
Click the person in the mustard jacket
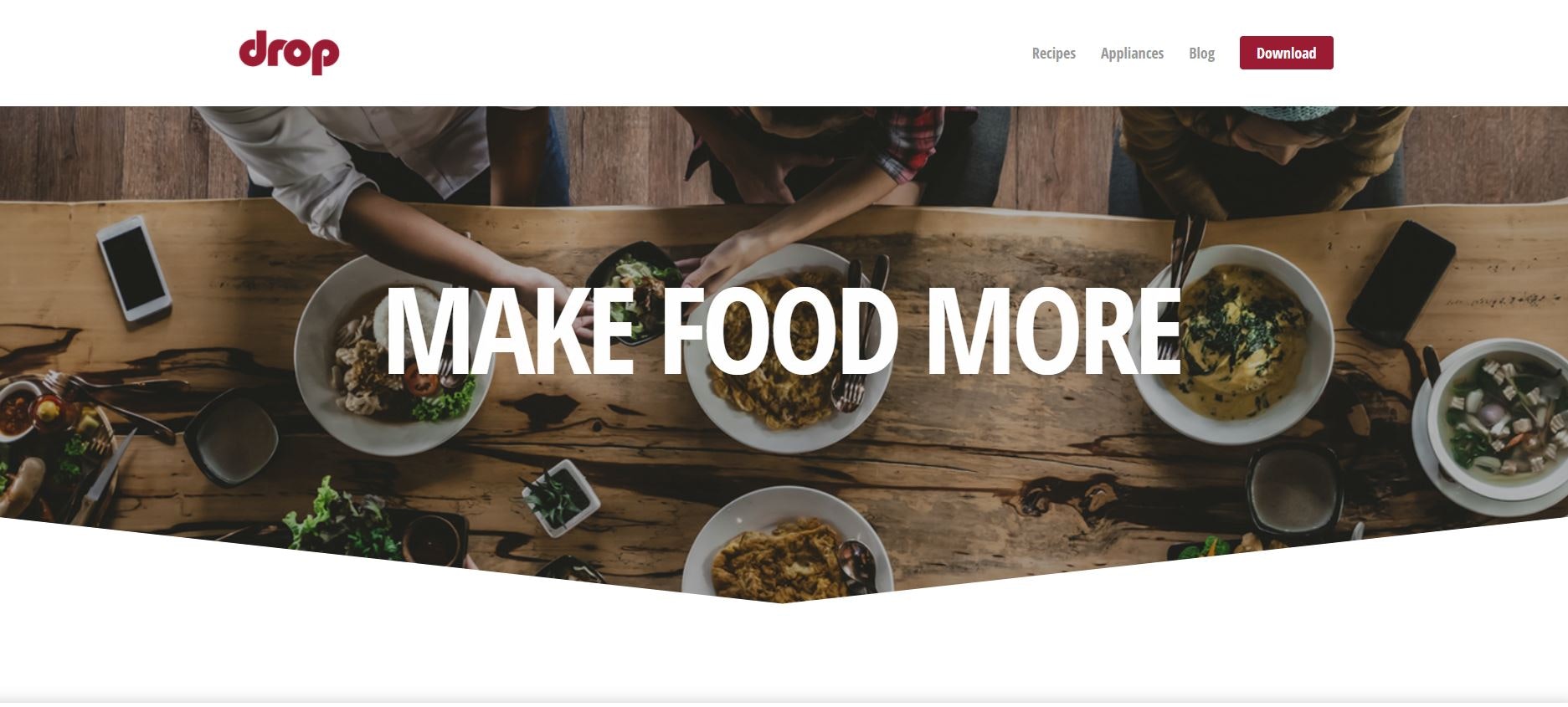(1256, 159)
